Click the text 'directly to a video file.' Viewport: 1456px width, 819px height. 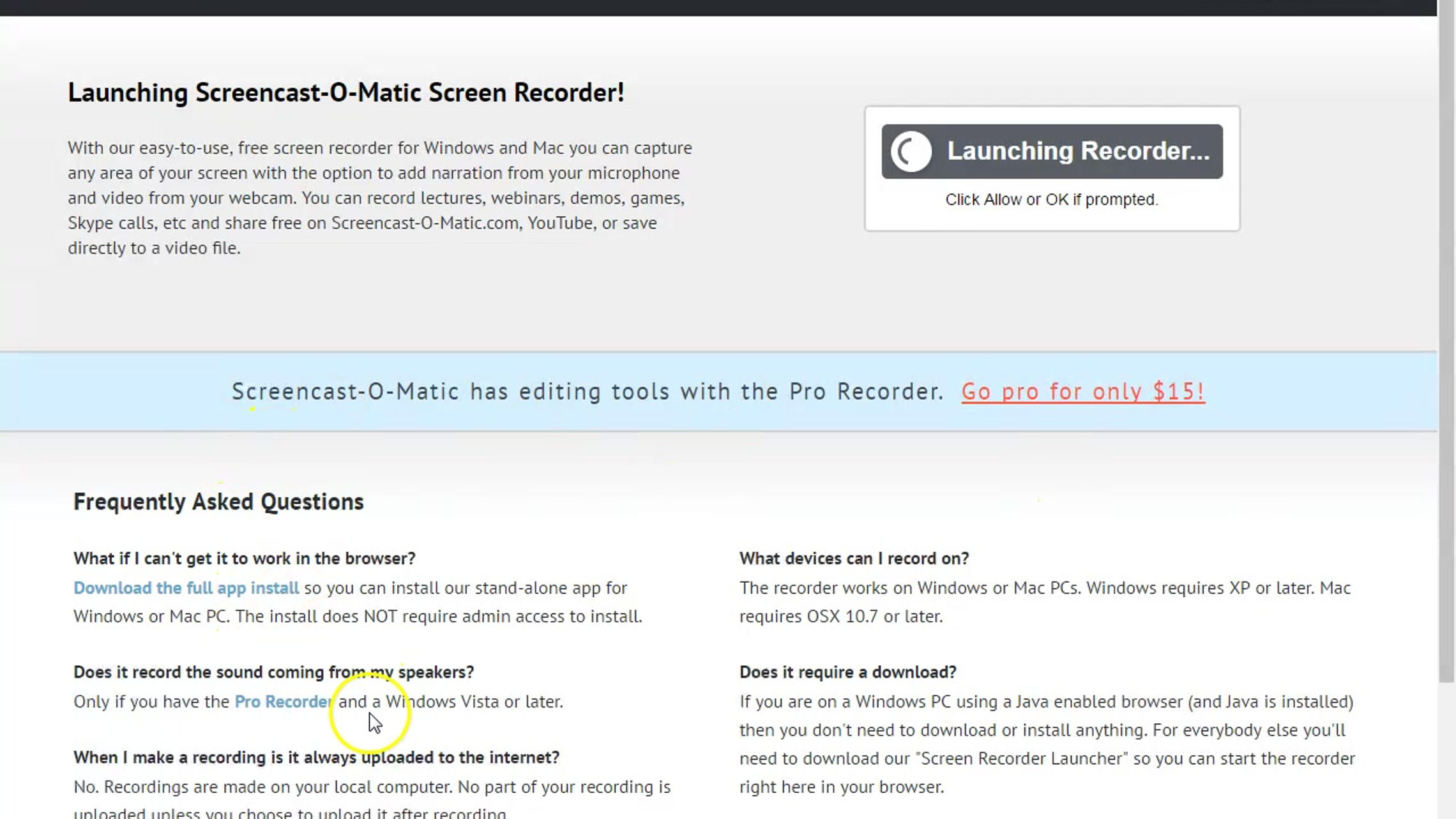(x=154, y=248)
